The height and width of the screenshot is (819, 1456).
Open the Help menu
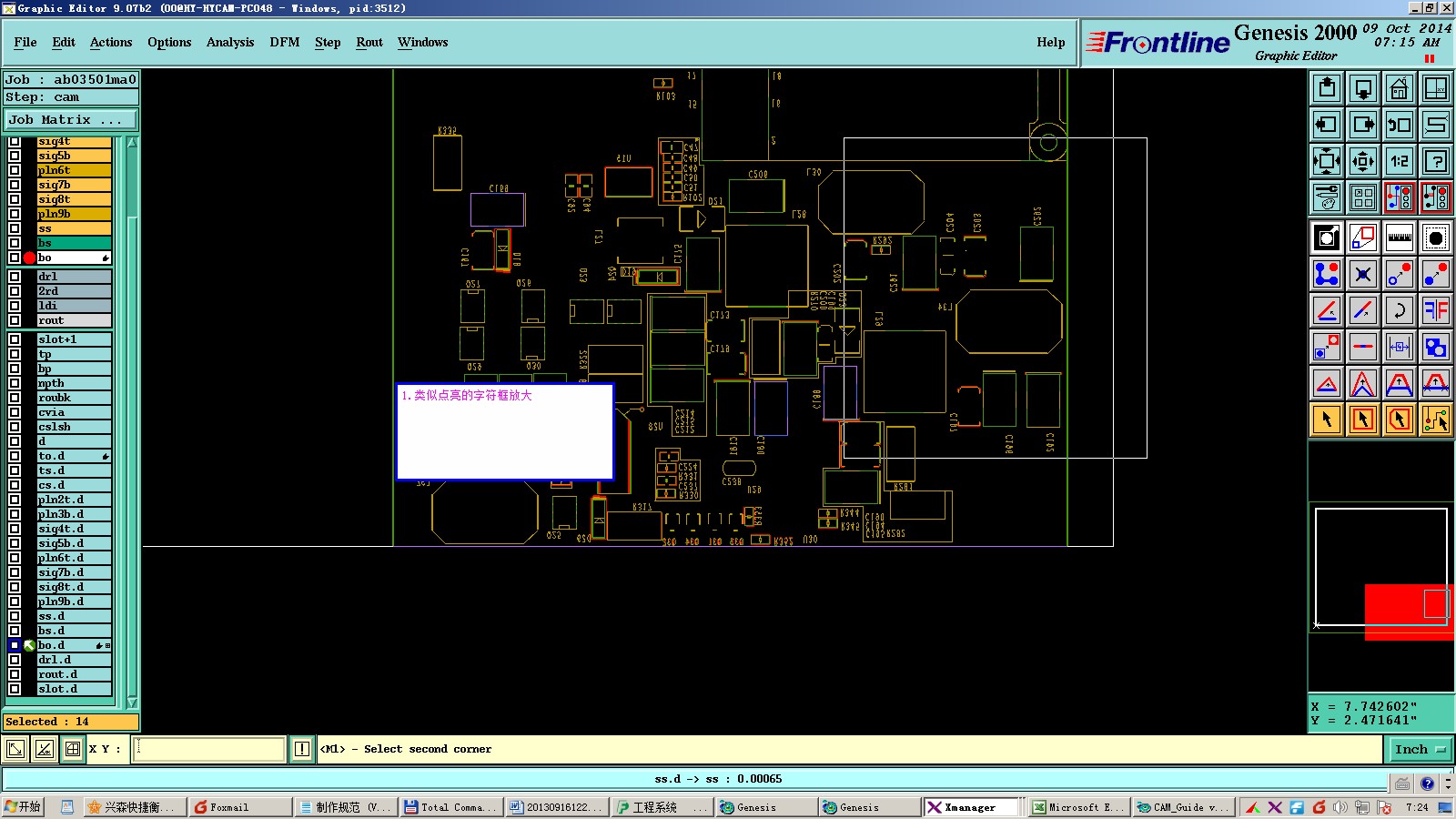coord(1050,42)
